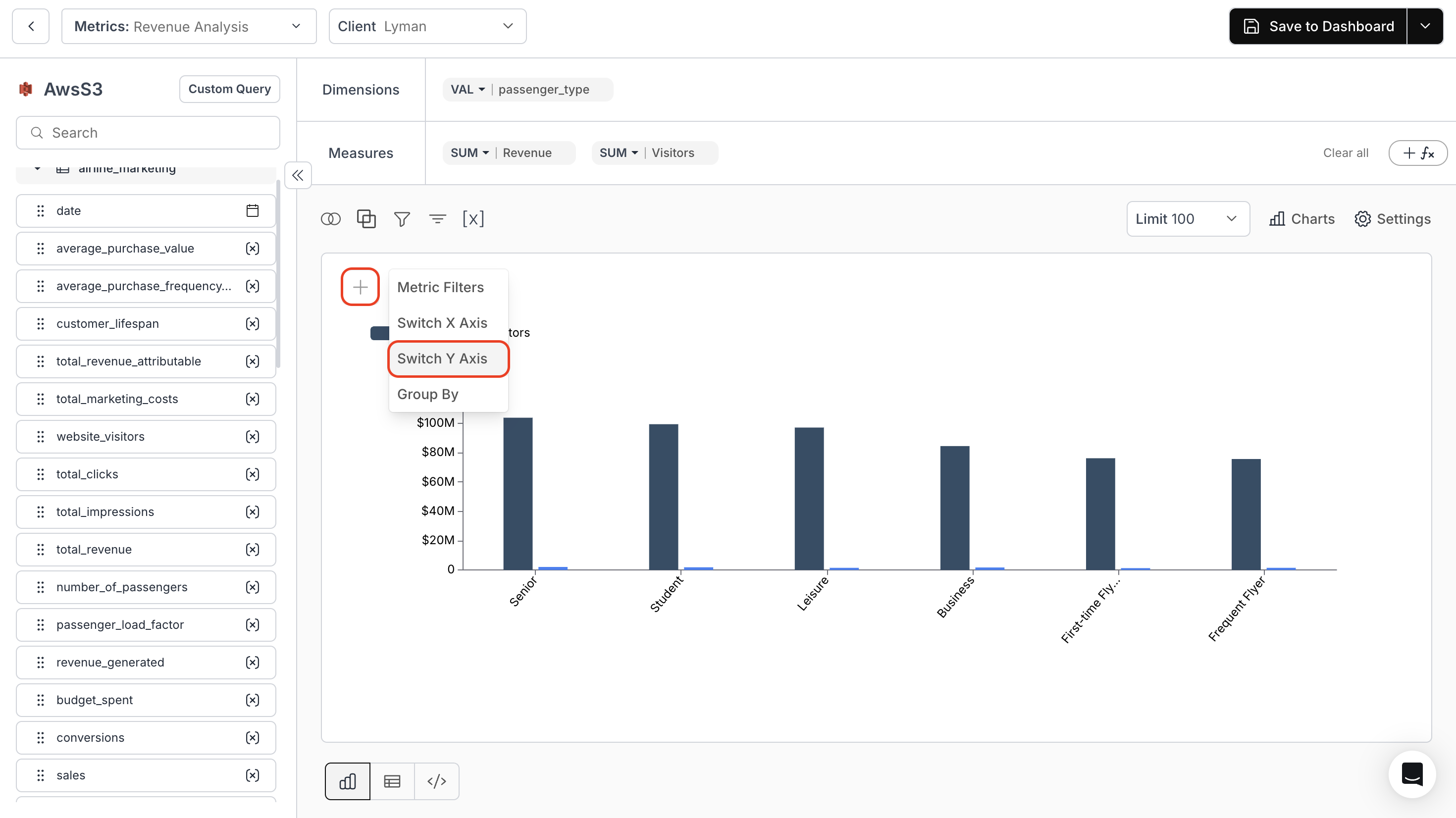Click the Custom Query button
The width and height of the screenshot is (1456, 818).
(229, 89)
